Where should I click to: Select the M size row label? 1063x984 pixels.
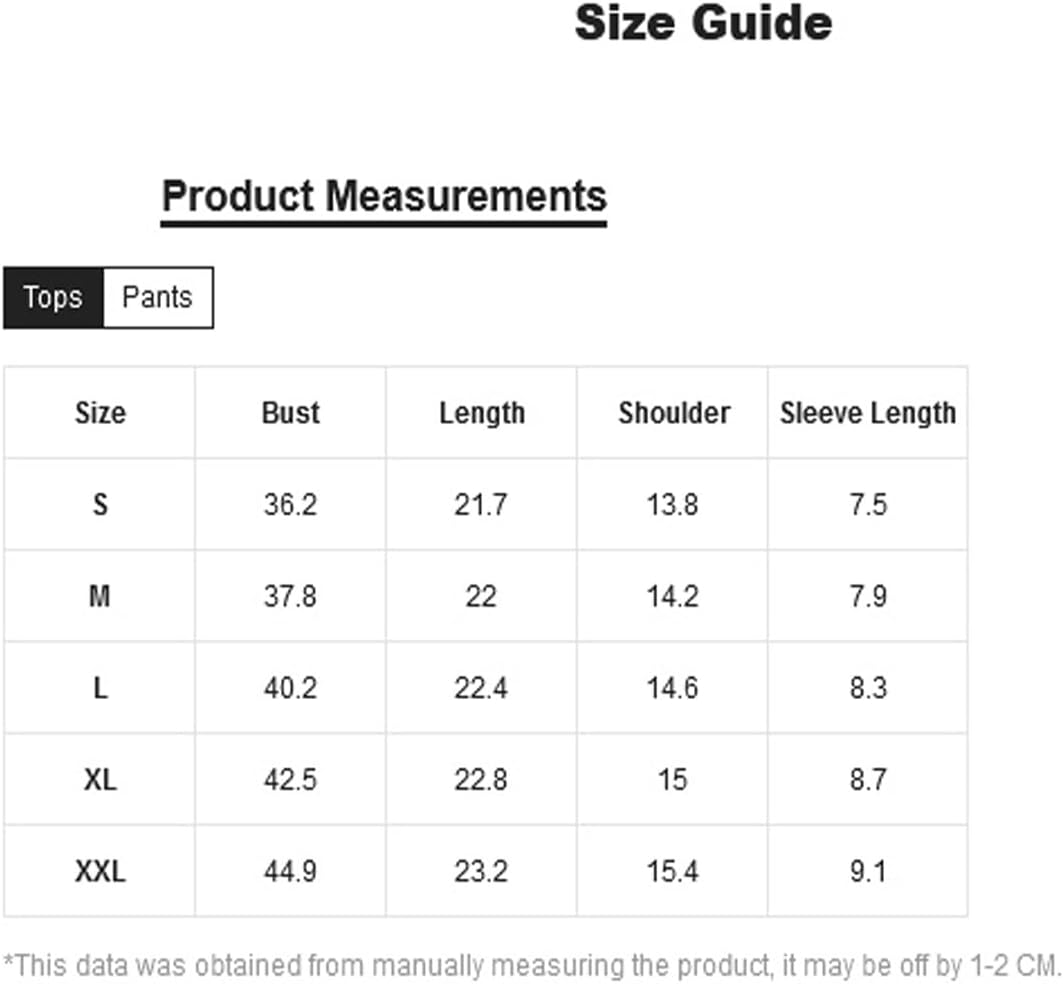coord(100,597)
